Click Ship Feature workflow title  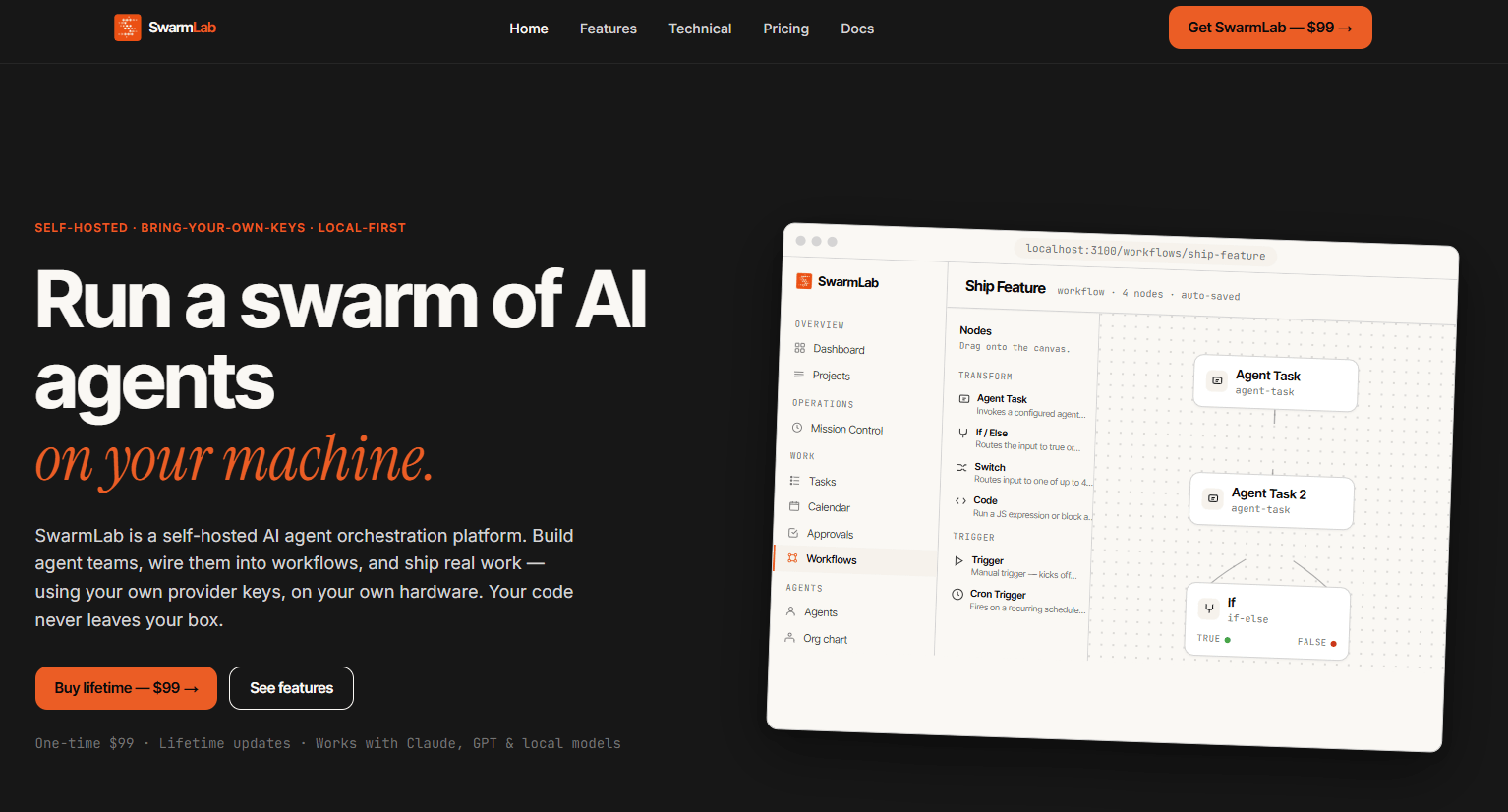1006,287
